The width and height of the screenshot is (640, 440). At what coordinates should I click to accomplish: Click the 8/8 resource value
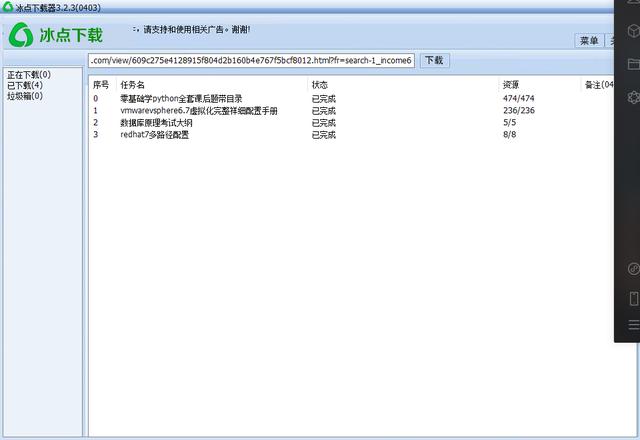pyautogui.click(x=509, y=134)
